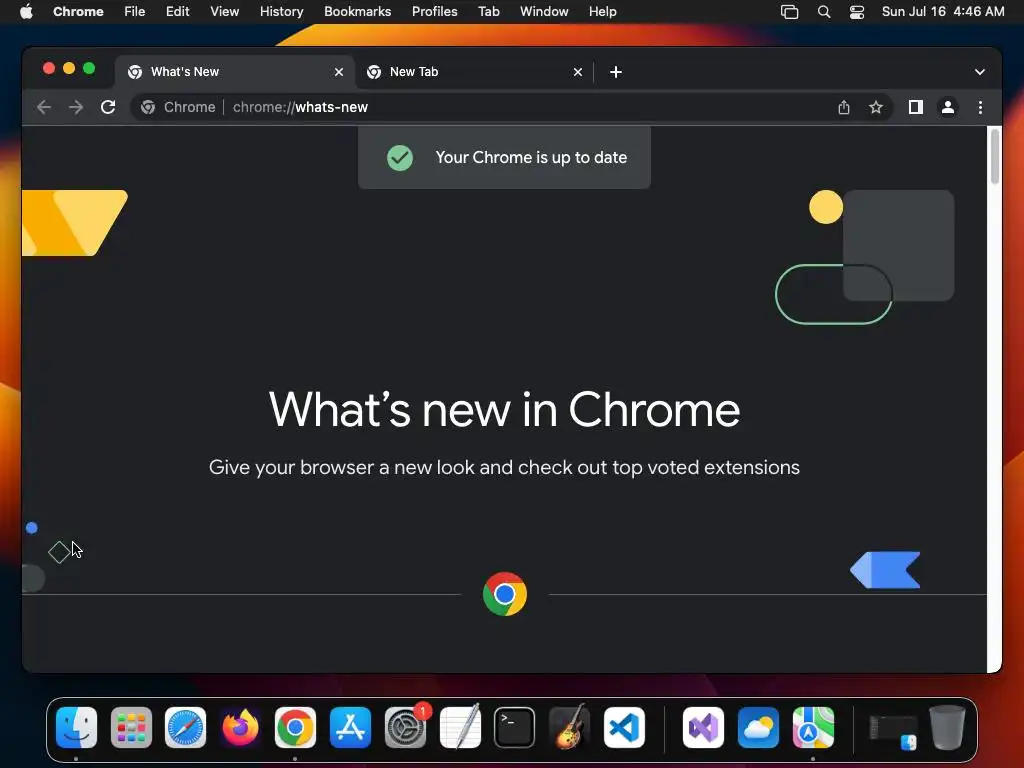Open Launchpad from the Dock

(131, 728)
